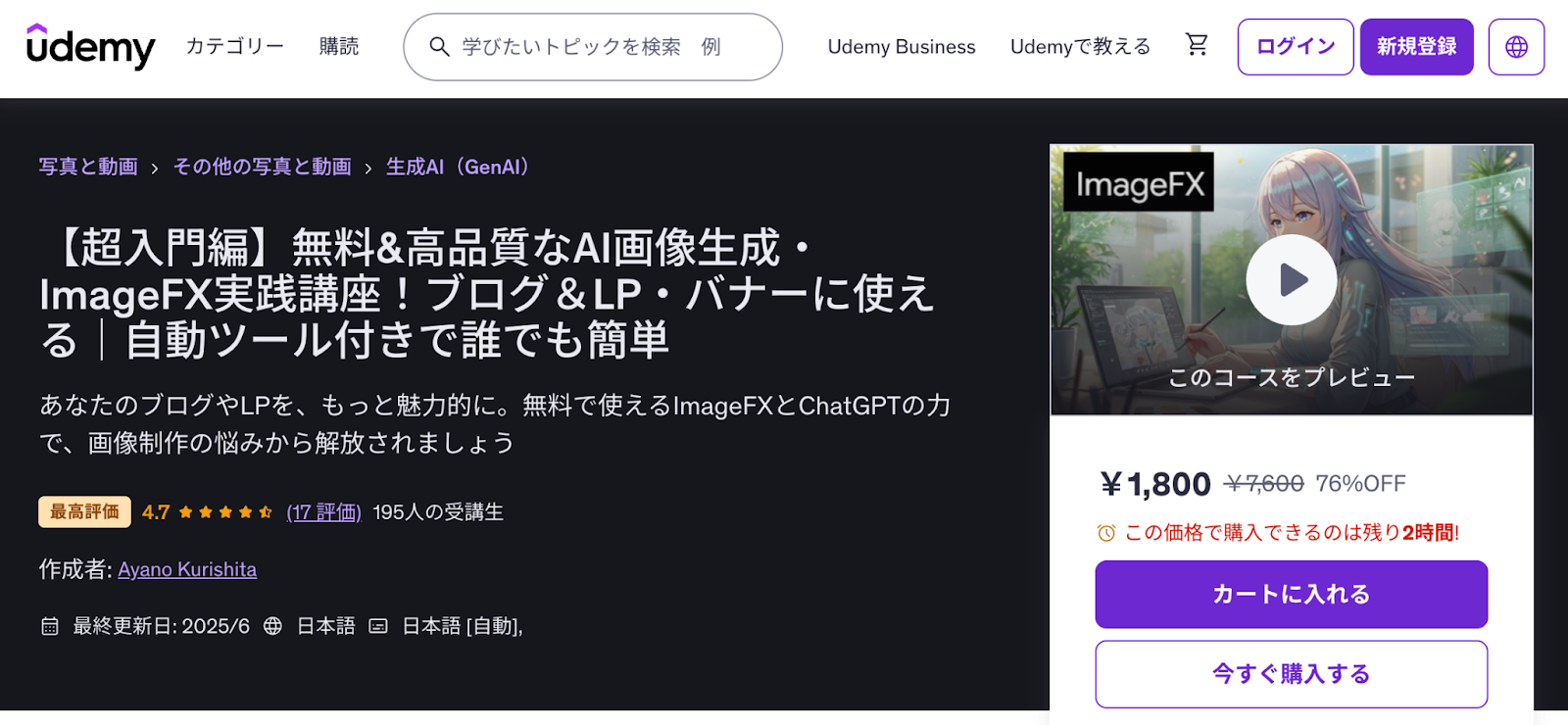
Task: Click 最終更新日: 2025/6 text
Action: point(162,626)
